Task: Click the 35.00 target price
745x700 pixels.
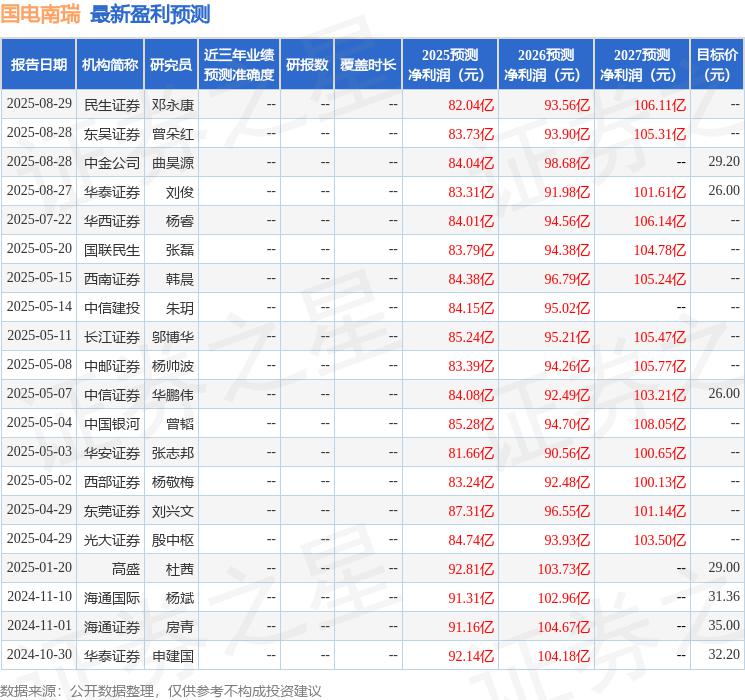Action: [x=724, y=625]
